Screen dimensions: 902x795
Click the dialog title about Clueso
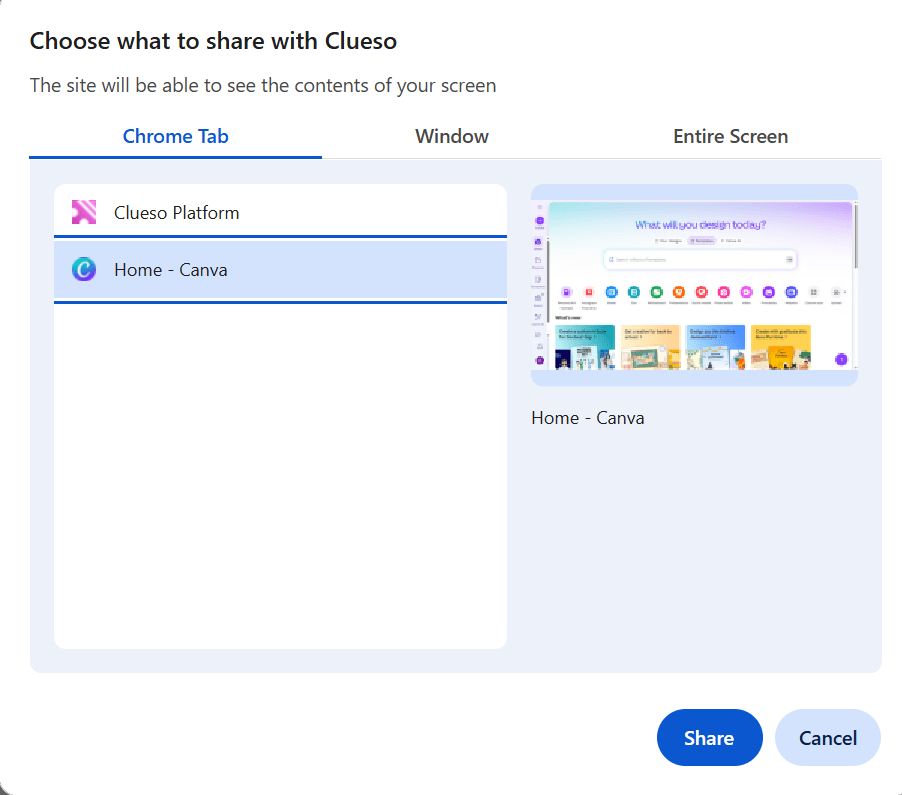(x=213, y=41)
